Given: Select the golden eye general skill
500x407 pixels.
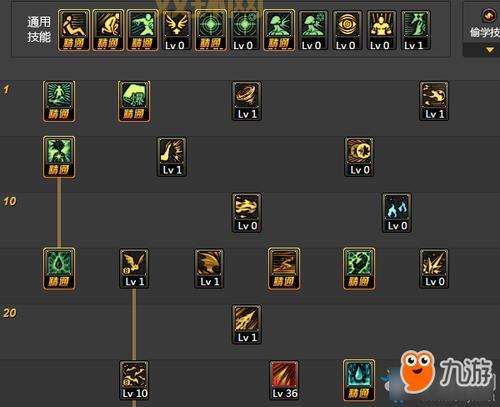Looking at the screenshot, I should (347, 30).
